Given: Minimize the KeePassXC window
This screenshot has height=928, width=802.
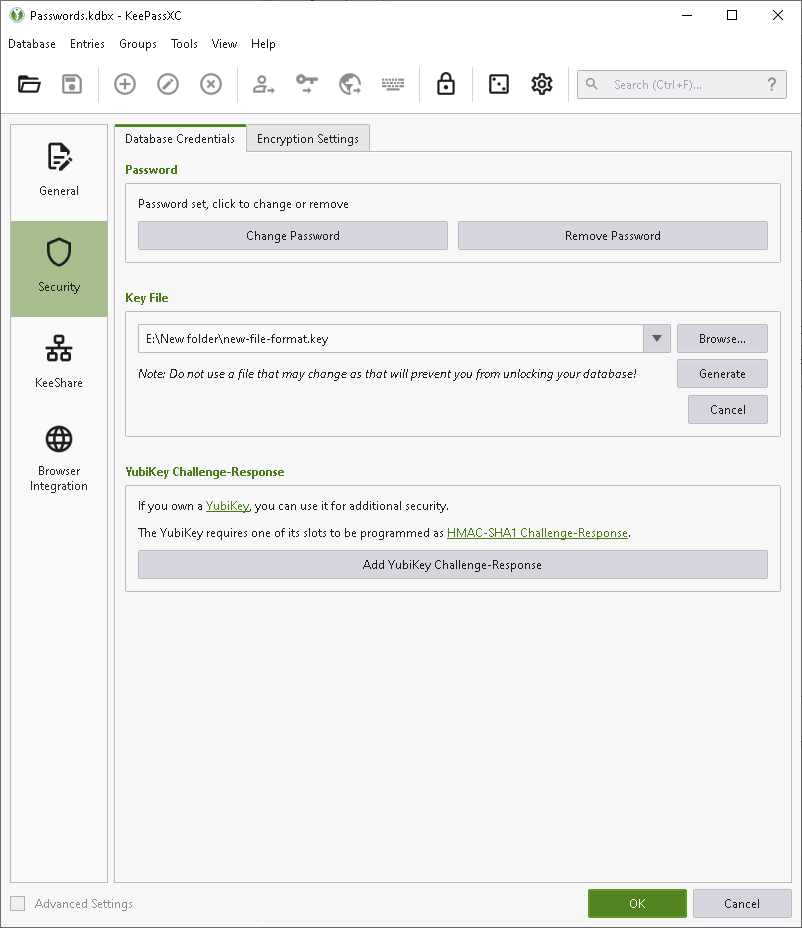Looking at the screenshot, I should [687, 15].
